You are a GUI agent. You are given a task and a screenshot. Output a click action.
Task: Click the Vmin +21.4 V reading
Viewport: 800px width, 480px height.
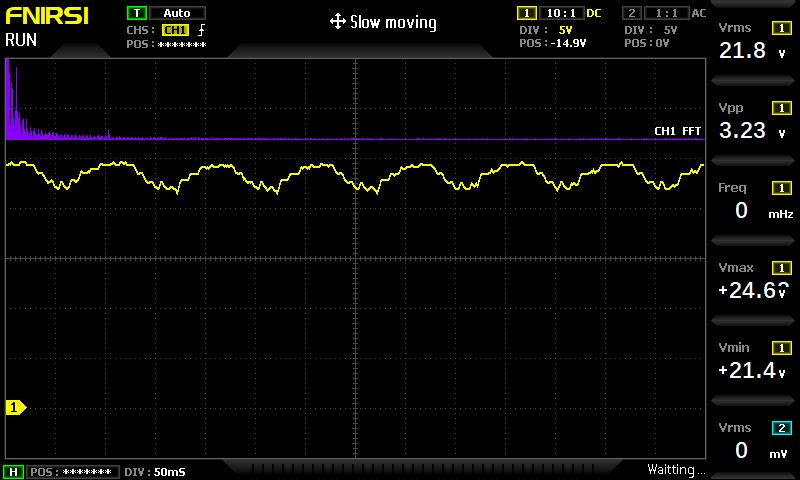(x=752, y=371)
